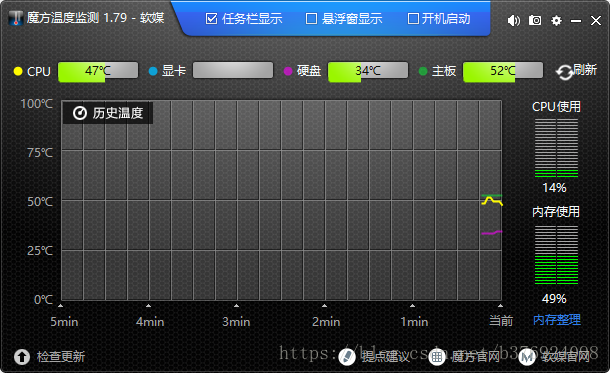Image resolution: width=610 pixels, height=373 pixels.
Task: Open the 软媒官网 link
Action: pyautogui.click(x=566, y=356)
